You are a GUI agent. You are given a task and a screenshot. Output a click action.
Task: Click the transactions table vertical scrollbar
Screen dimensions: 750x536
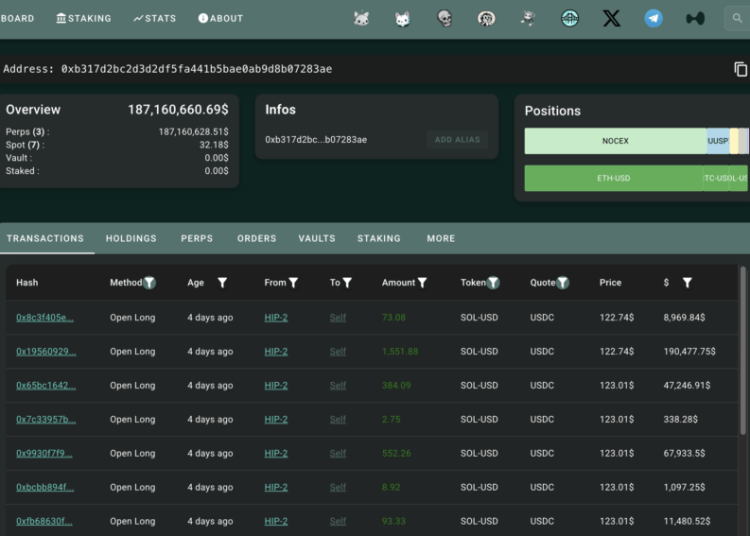click(x=742, y=350)
